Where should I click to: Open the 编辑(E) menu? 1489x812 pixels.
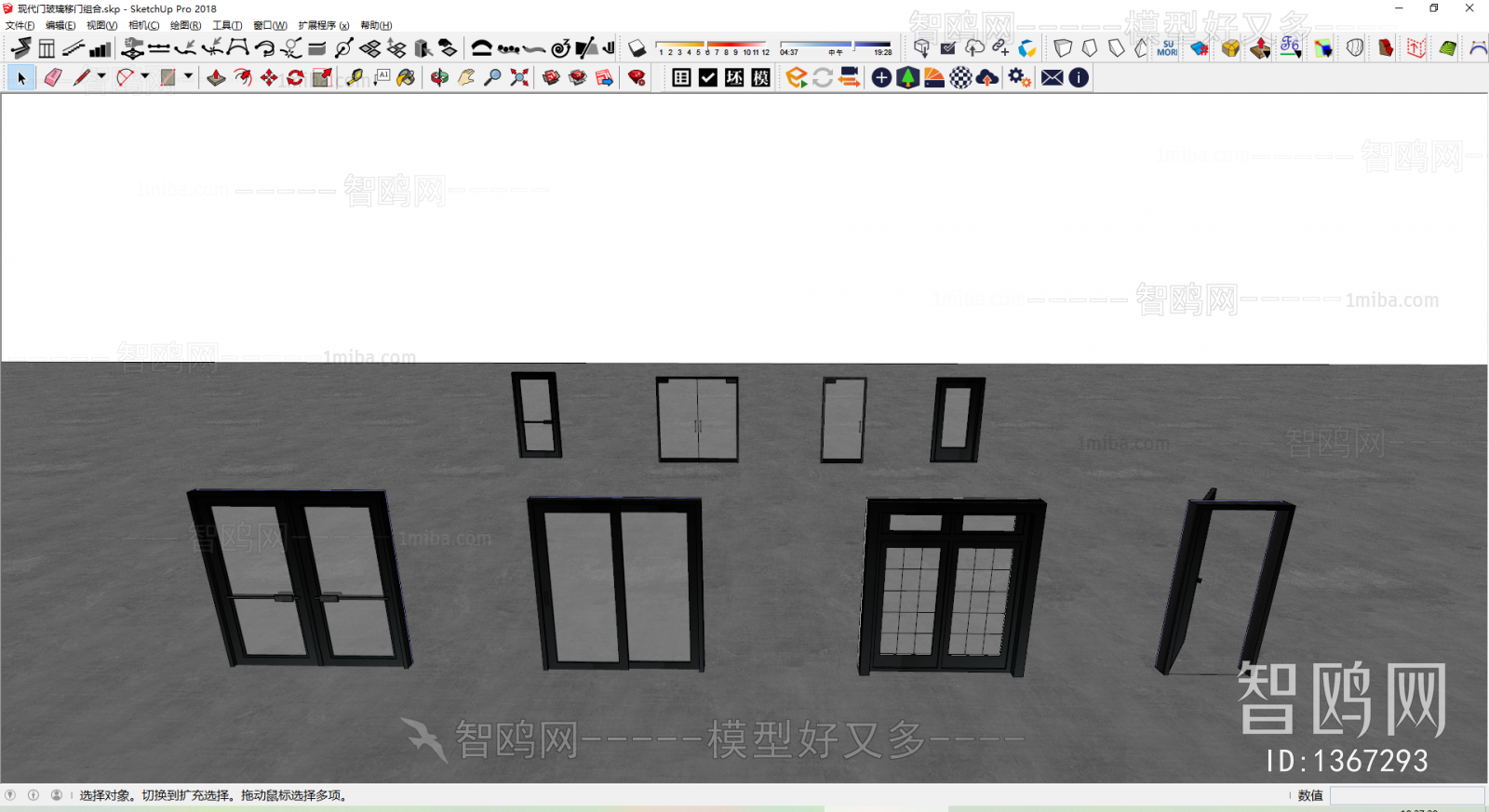(x=60, y=25)
